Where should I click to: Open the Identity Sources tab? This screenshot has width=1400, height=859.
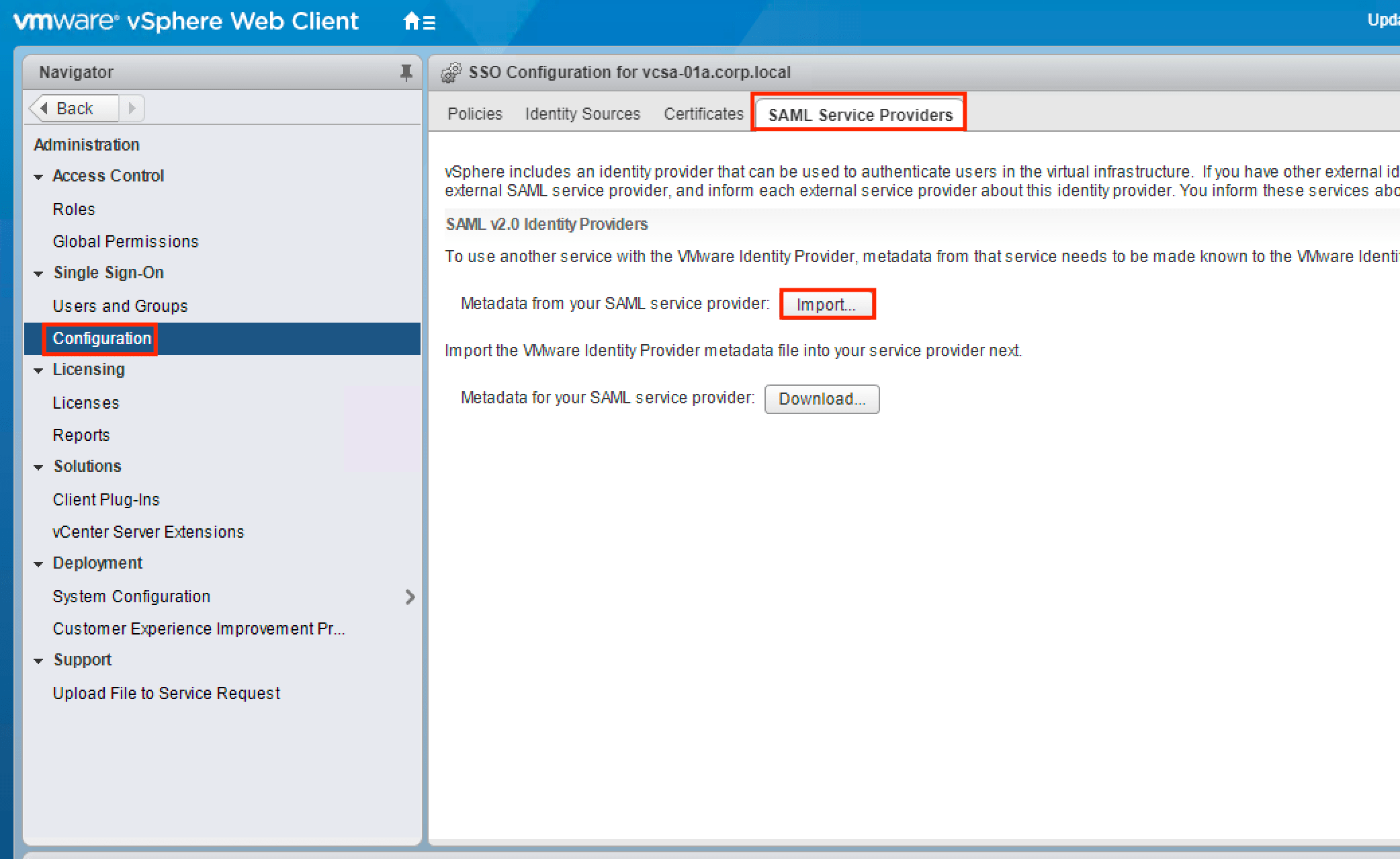tap(582, 114)
